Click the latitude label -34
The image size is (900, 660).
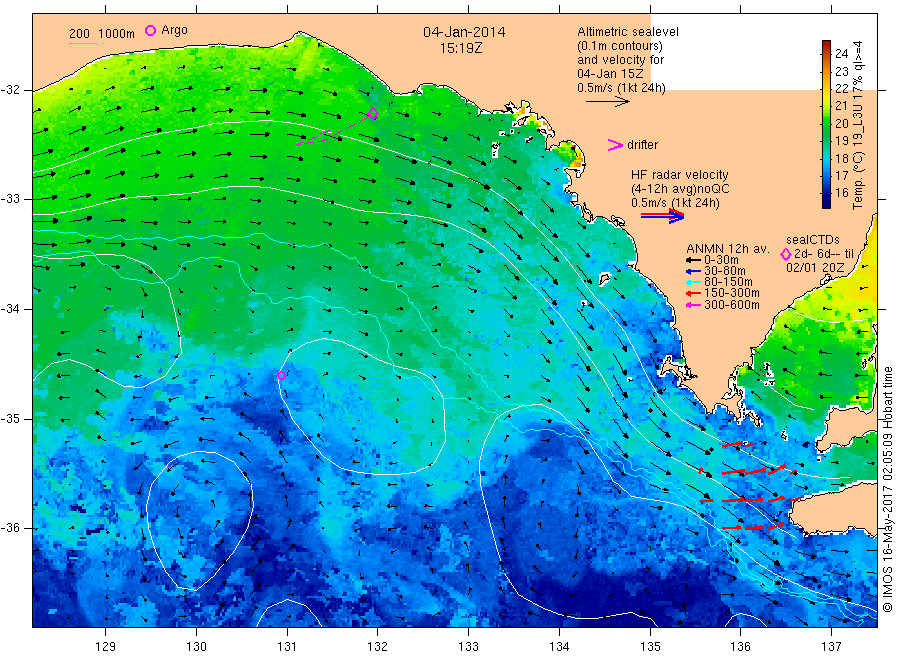10,309
